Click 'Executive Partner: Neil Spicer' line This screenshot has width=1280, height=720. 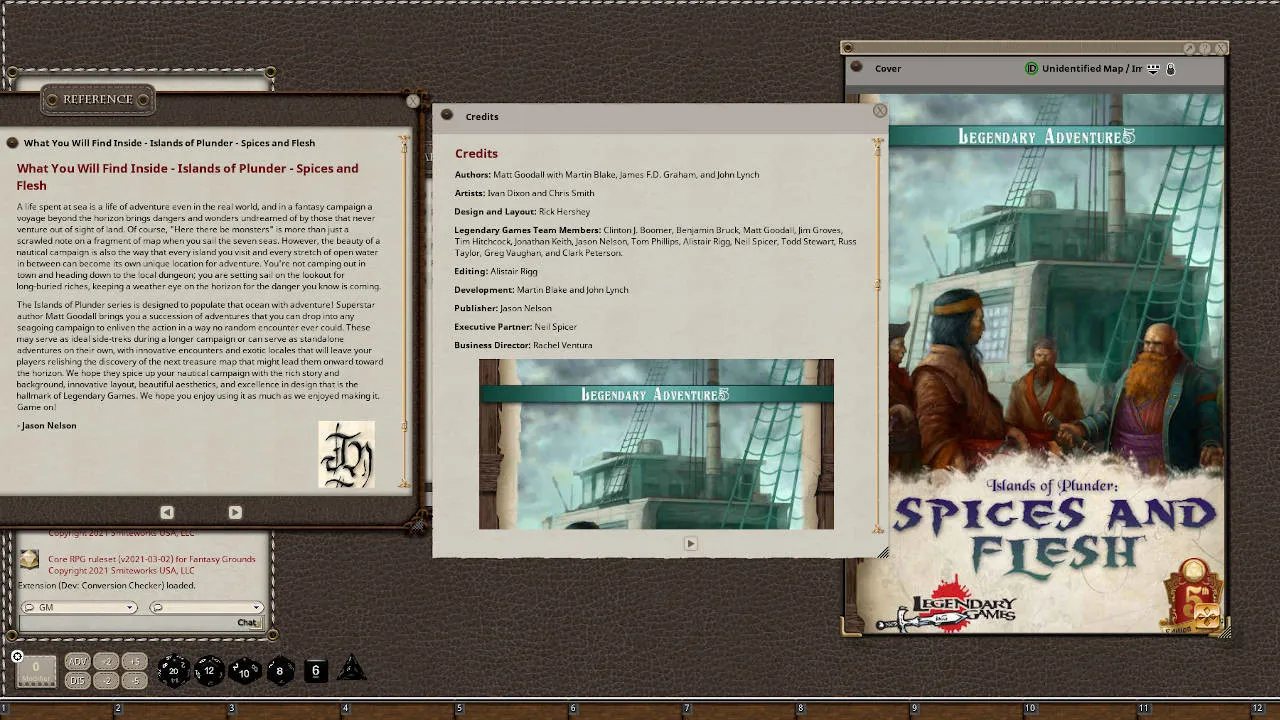pos(516,327)
